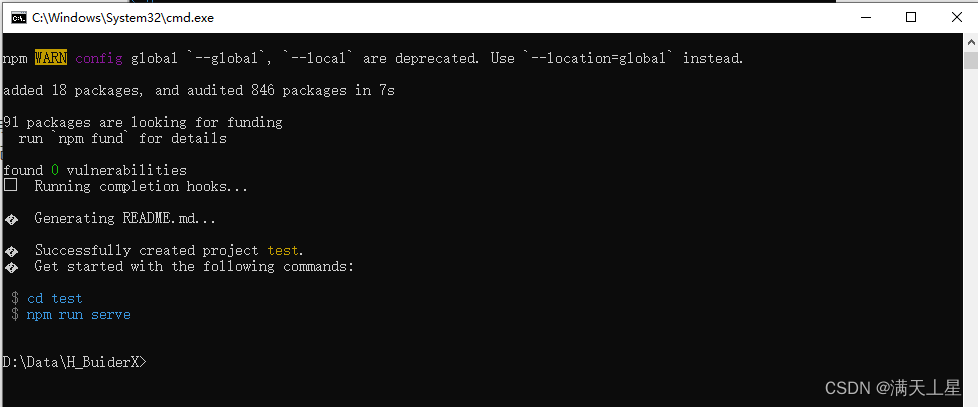This screenshot has width=978, height=407.
Task: Open the cmd.exe system menu icon
Action: 19,17
